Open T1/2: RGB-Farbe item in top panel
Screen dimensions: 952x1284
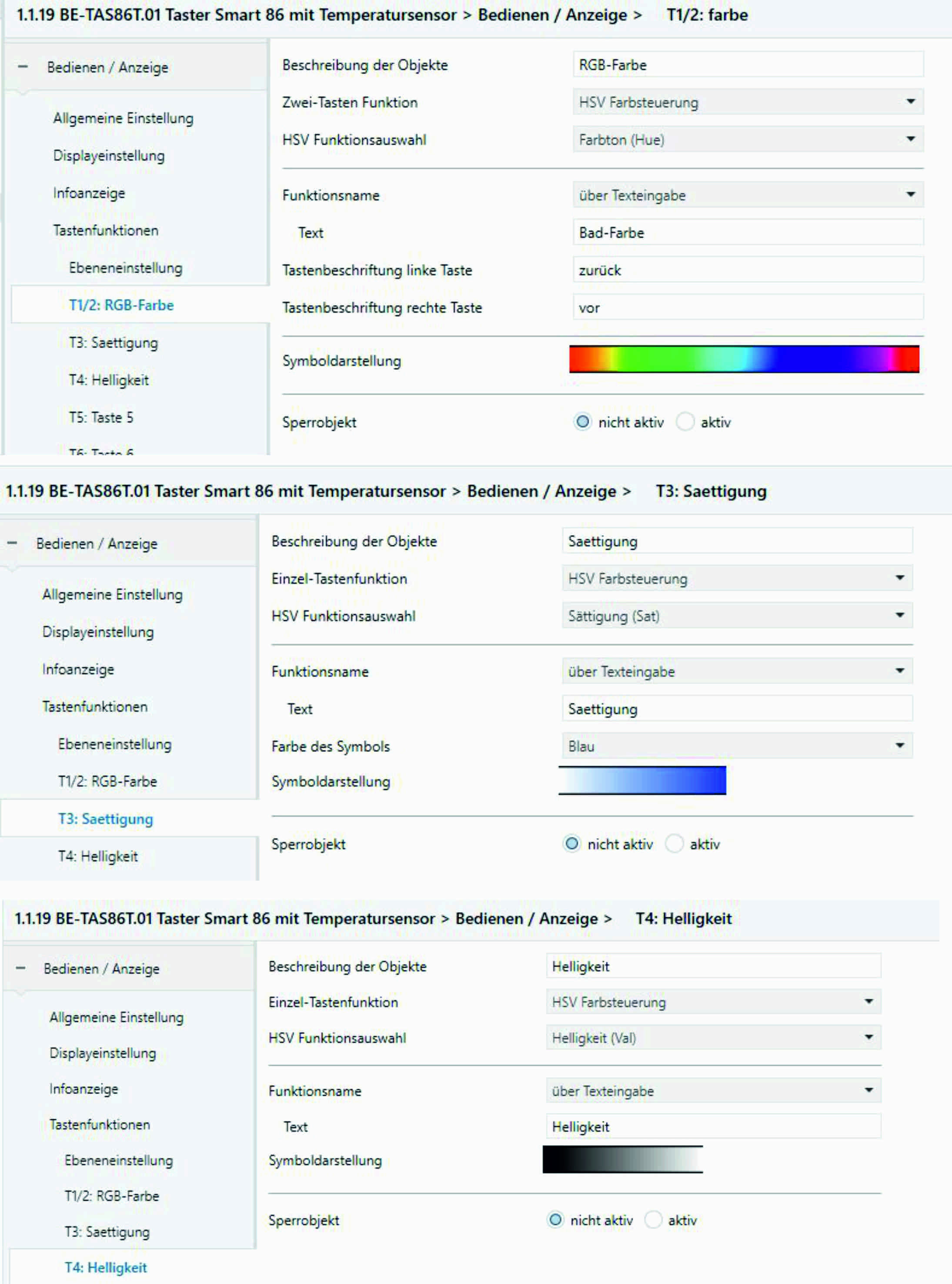click(121, 305)
